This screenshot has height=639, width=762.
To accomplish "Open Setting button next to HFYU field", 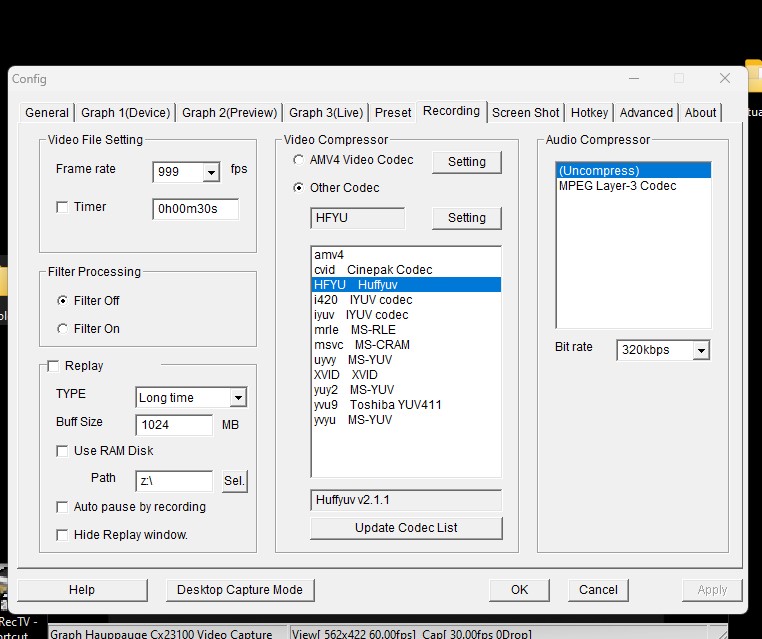I will (x=467, y=218).
